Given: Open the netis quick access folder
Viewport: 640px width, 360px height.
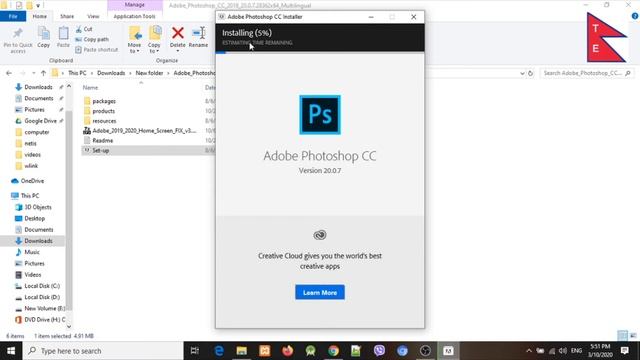Looking at the screenshot, I should point(30,143).
